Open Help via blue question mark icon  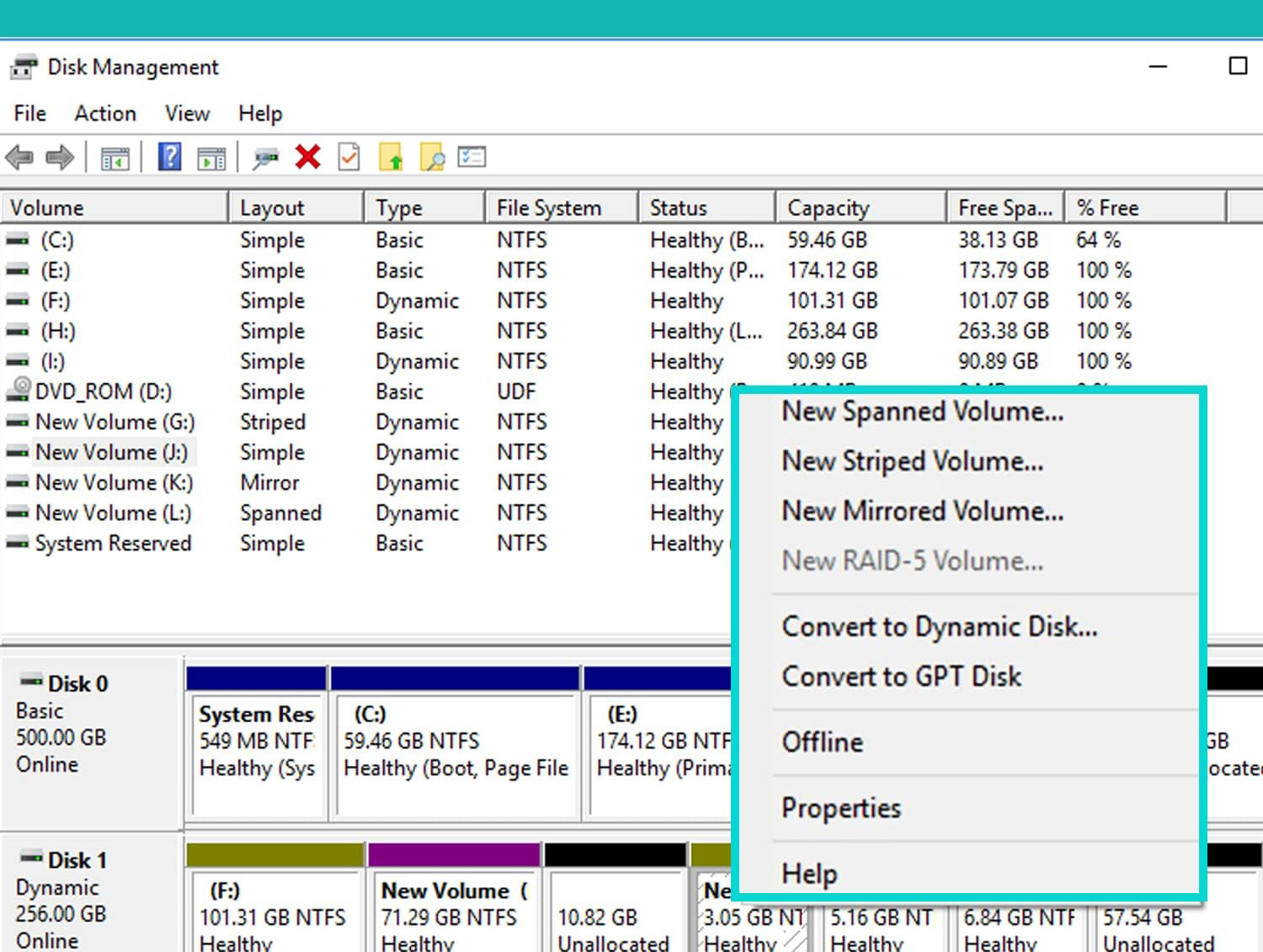pyautogui.click(x=170, y=157)
